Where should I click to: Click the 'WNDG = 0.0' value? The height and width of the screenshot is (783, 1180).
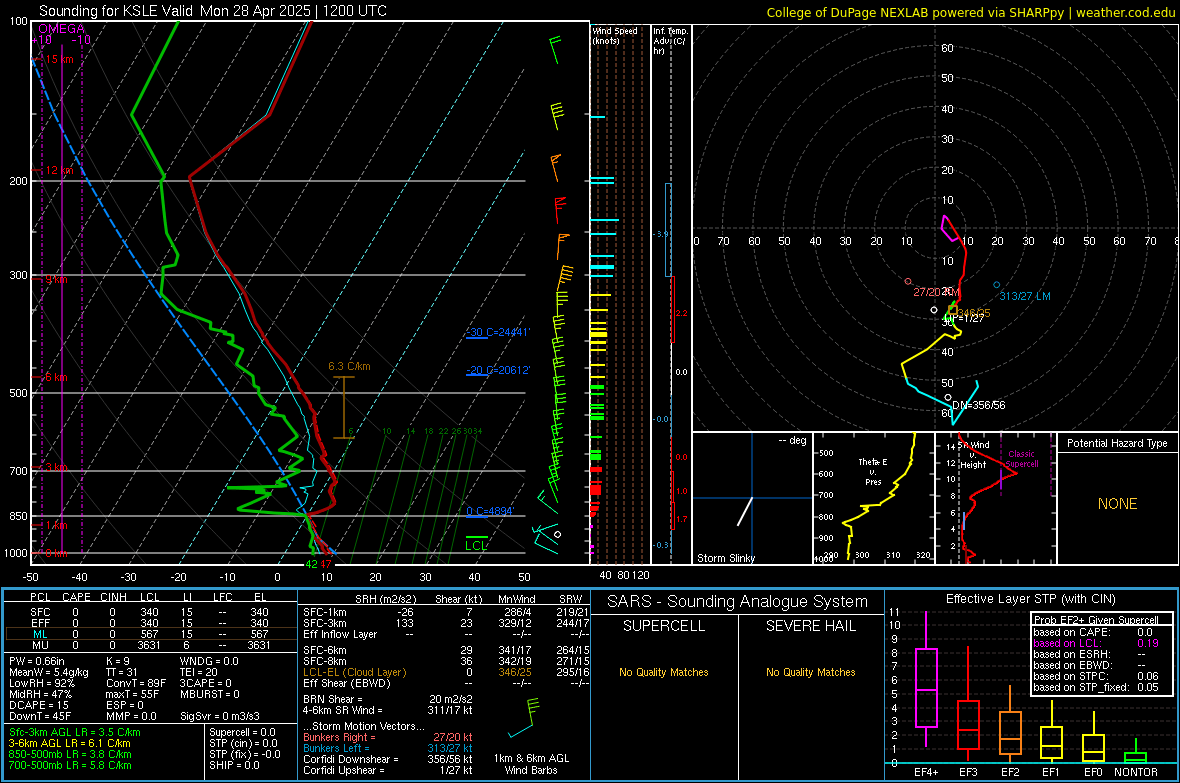click(209, 661)
